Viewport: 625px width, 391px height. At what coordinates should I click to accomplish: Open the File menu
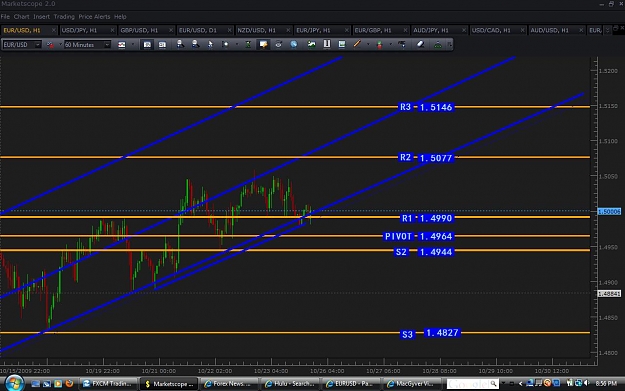point(5,17)
